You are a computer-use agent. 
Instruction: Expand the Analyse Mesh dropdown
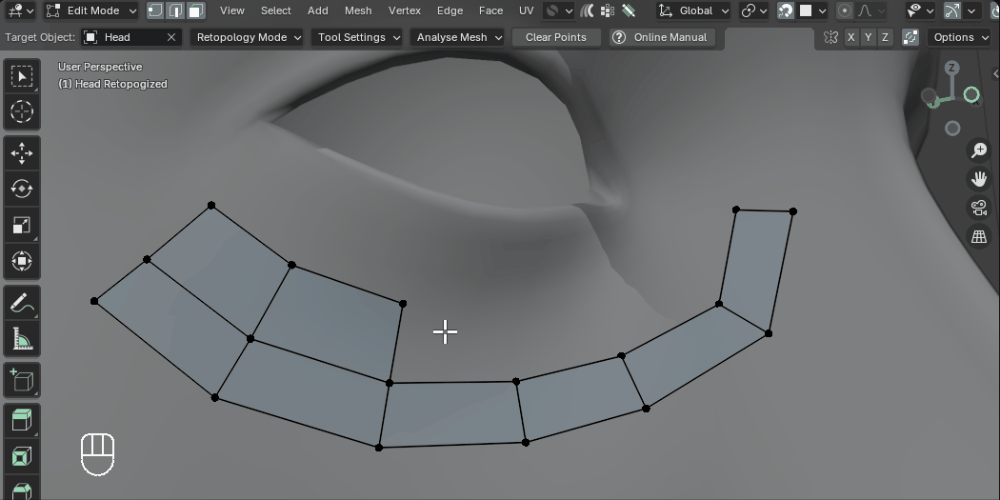[x=458, y=37]
